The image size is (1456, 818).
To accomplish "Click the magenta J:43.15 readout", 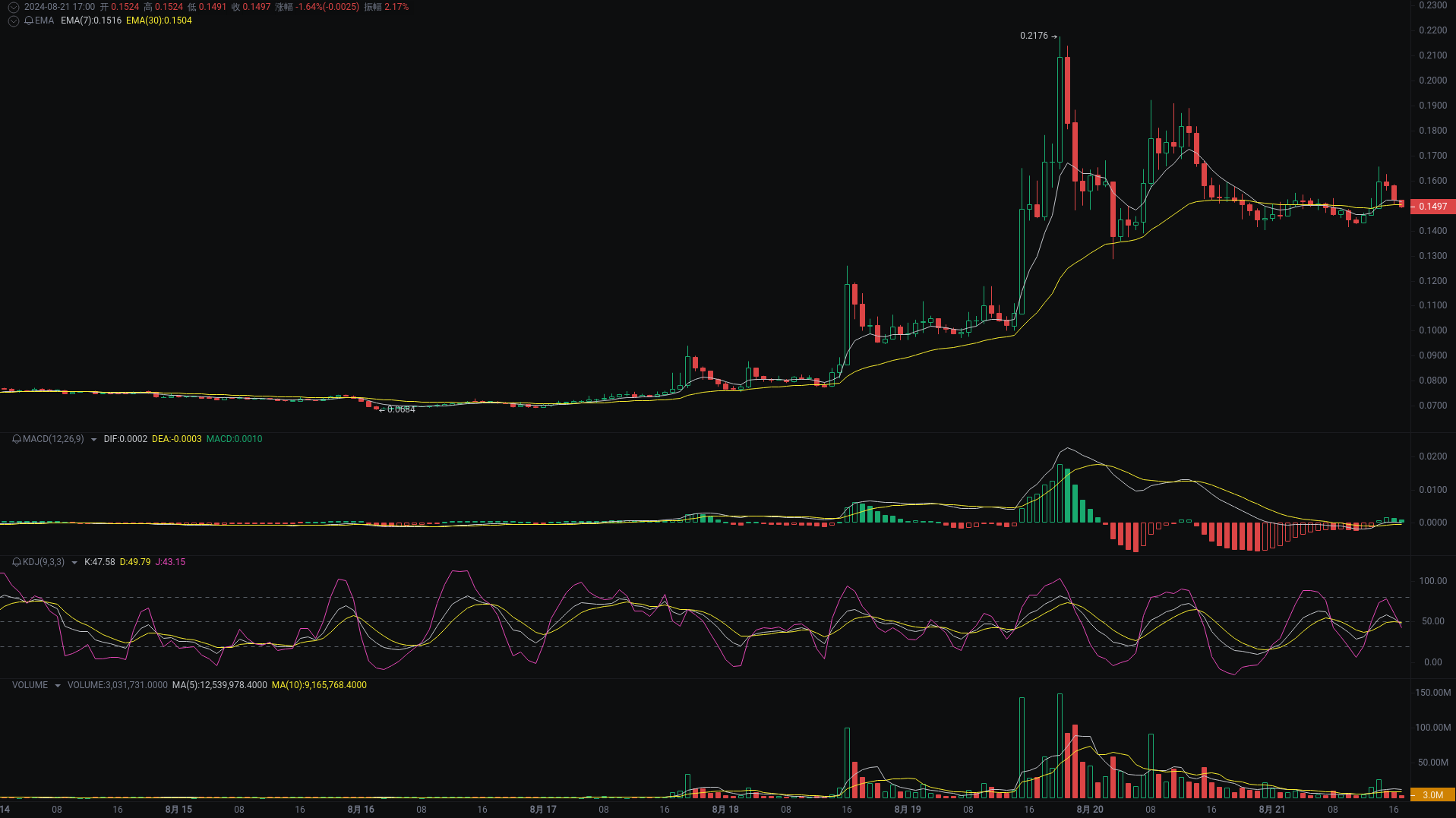I will click(x=170, y=562).
